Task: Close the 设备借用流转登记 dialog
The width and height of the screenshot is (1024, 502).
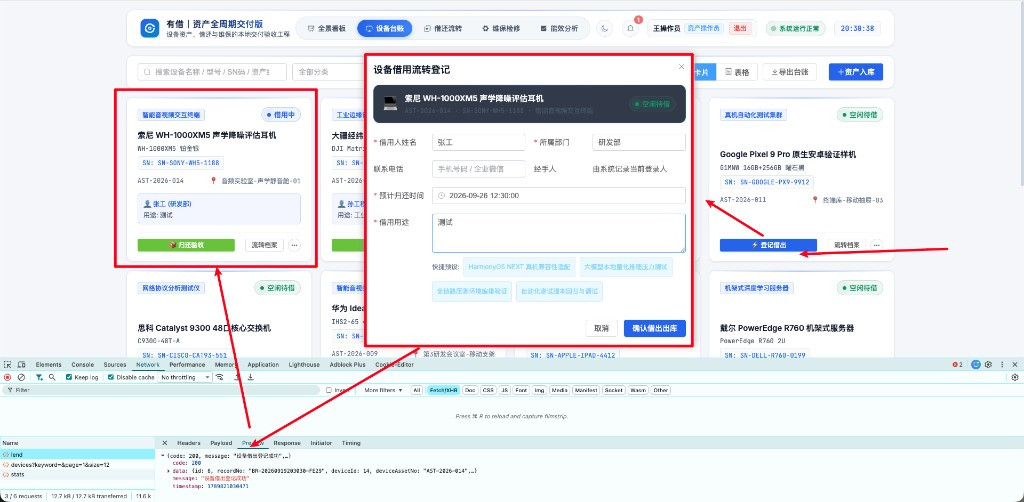Action: (681, 67)
